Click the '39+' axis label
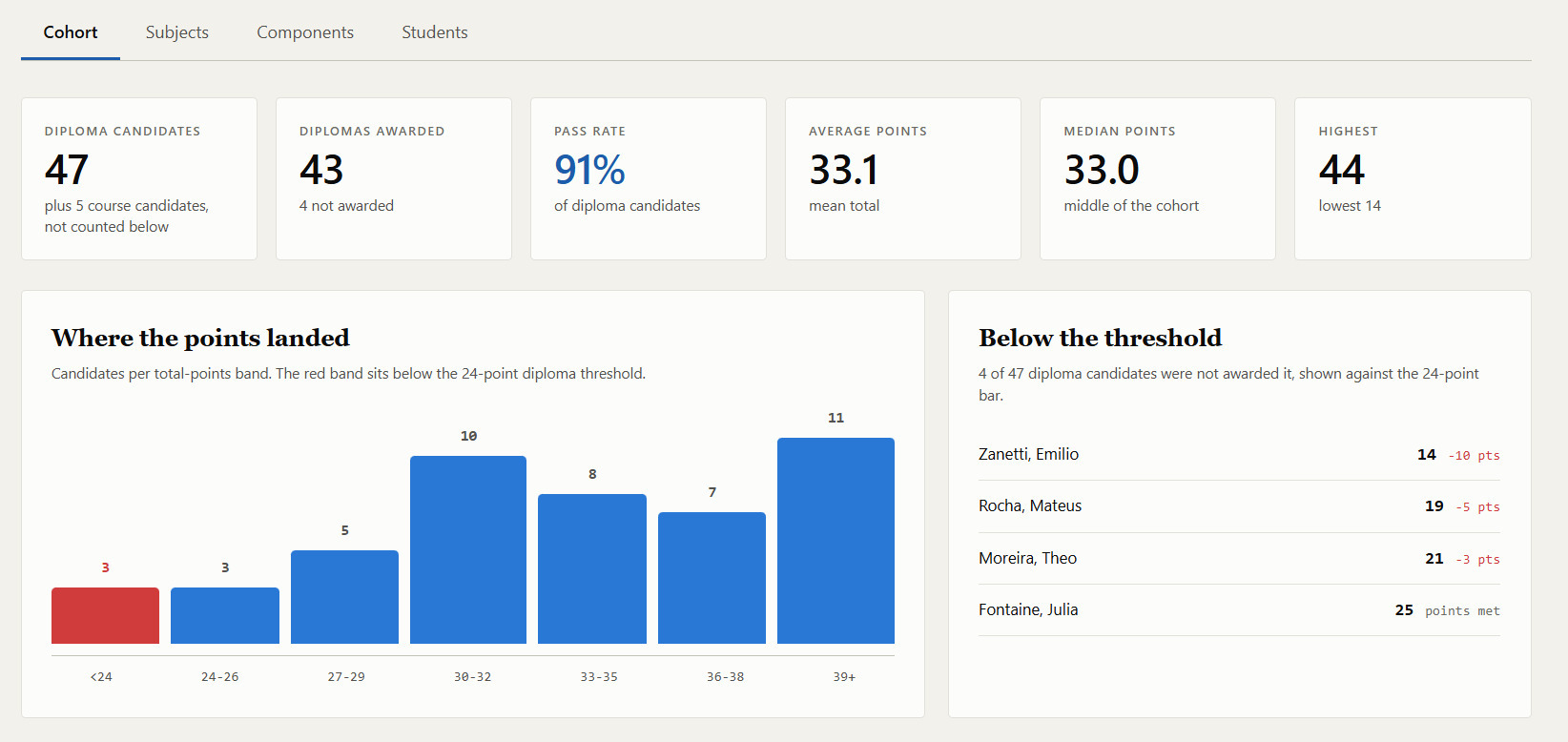The image size is (1568, 742). (844, 677)
